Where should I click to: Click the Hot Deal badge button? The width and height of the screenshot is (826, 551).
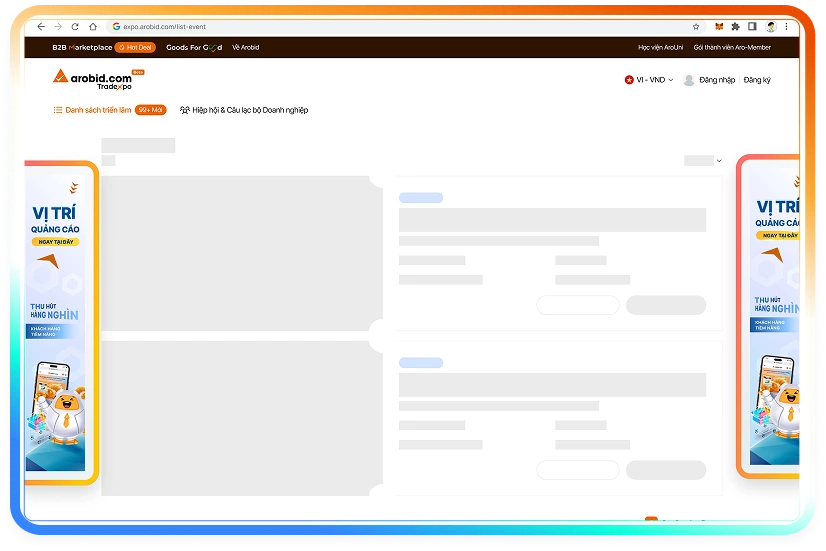pos(135,47)
